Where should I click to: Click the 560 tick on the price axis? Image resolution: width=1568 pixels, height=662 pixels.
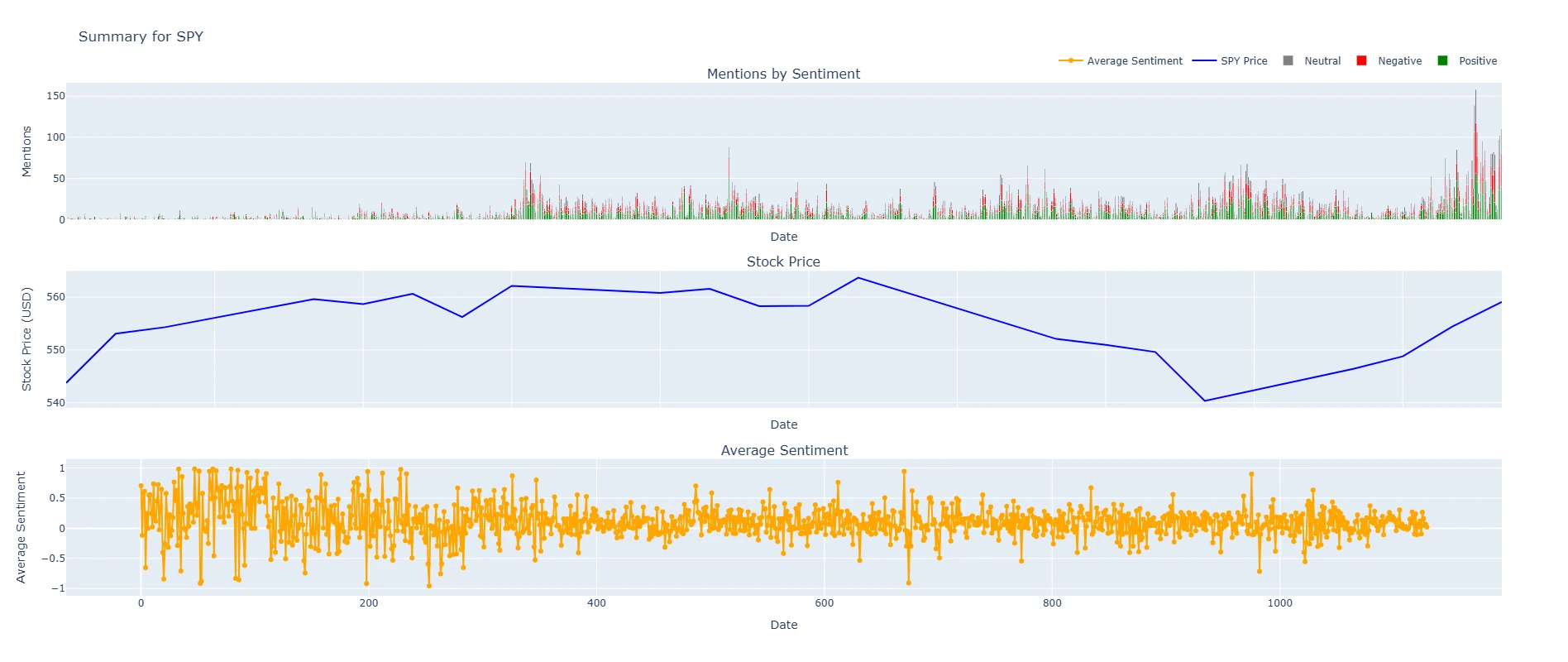55,297
